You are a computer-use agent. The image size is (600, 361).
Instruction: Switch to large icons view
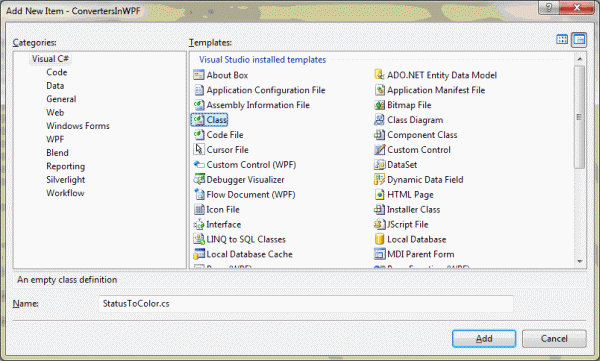[x=562, y=39]
